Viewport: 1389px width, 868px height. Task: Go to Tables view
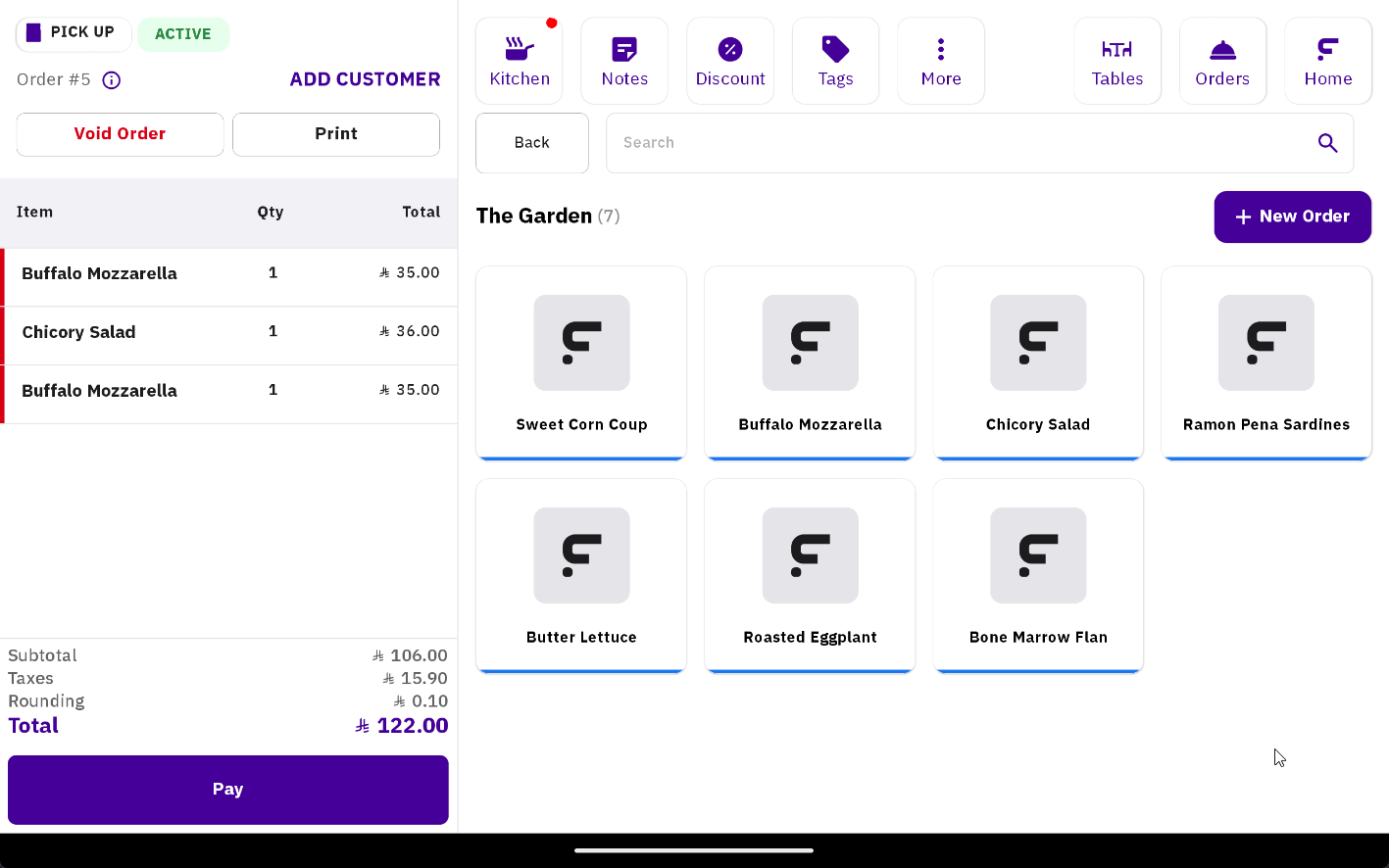[x=1117, y=61]
